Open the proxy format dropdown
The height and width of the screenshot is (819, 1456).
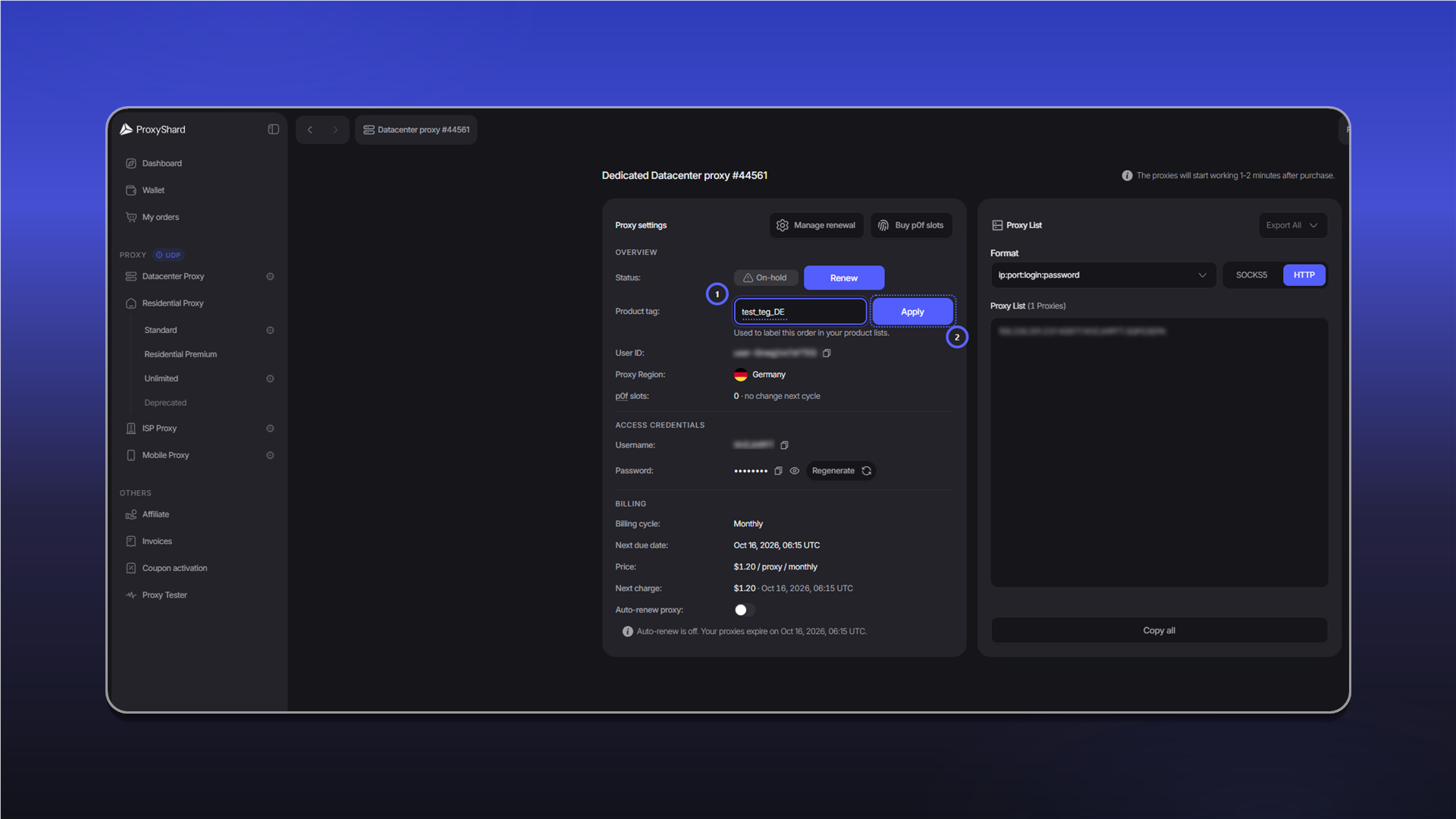tap(1103, 275)
